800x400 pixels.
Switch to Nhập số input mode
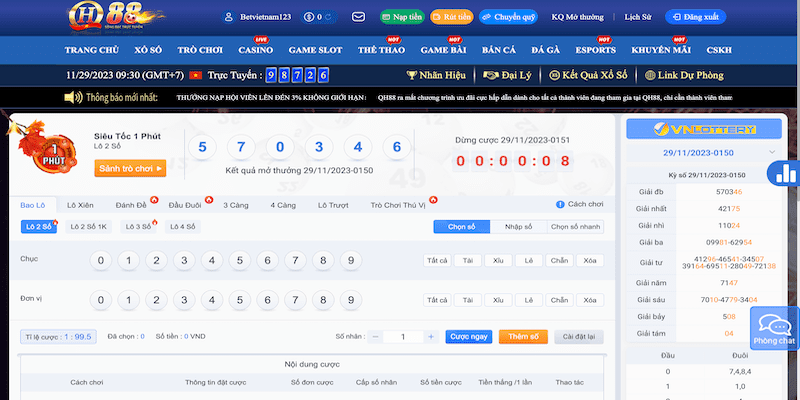pos(518,227)
